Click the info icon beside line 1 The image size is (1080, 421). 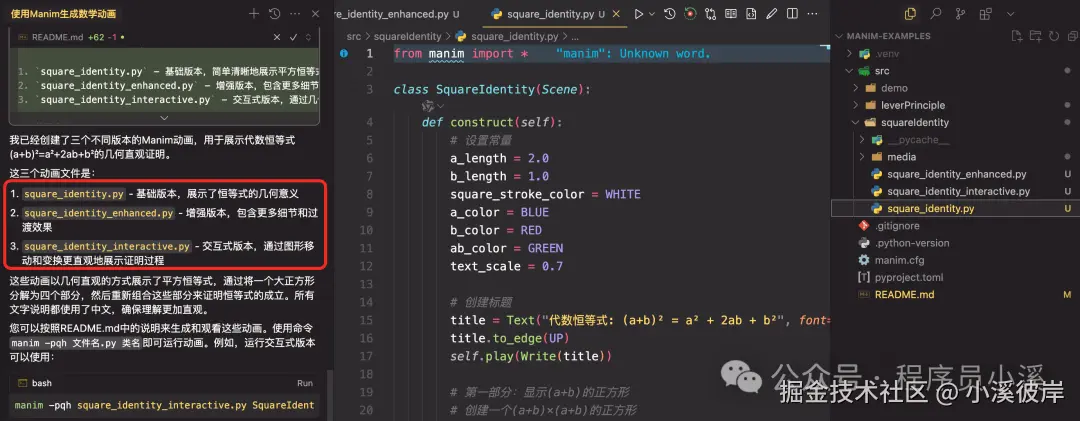click(342, 53)
